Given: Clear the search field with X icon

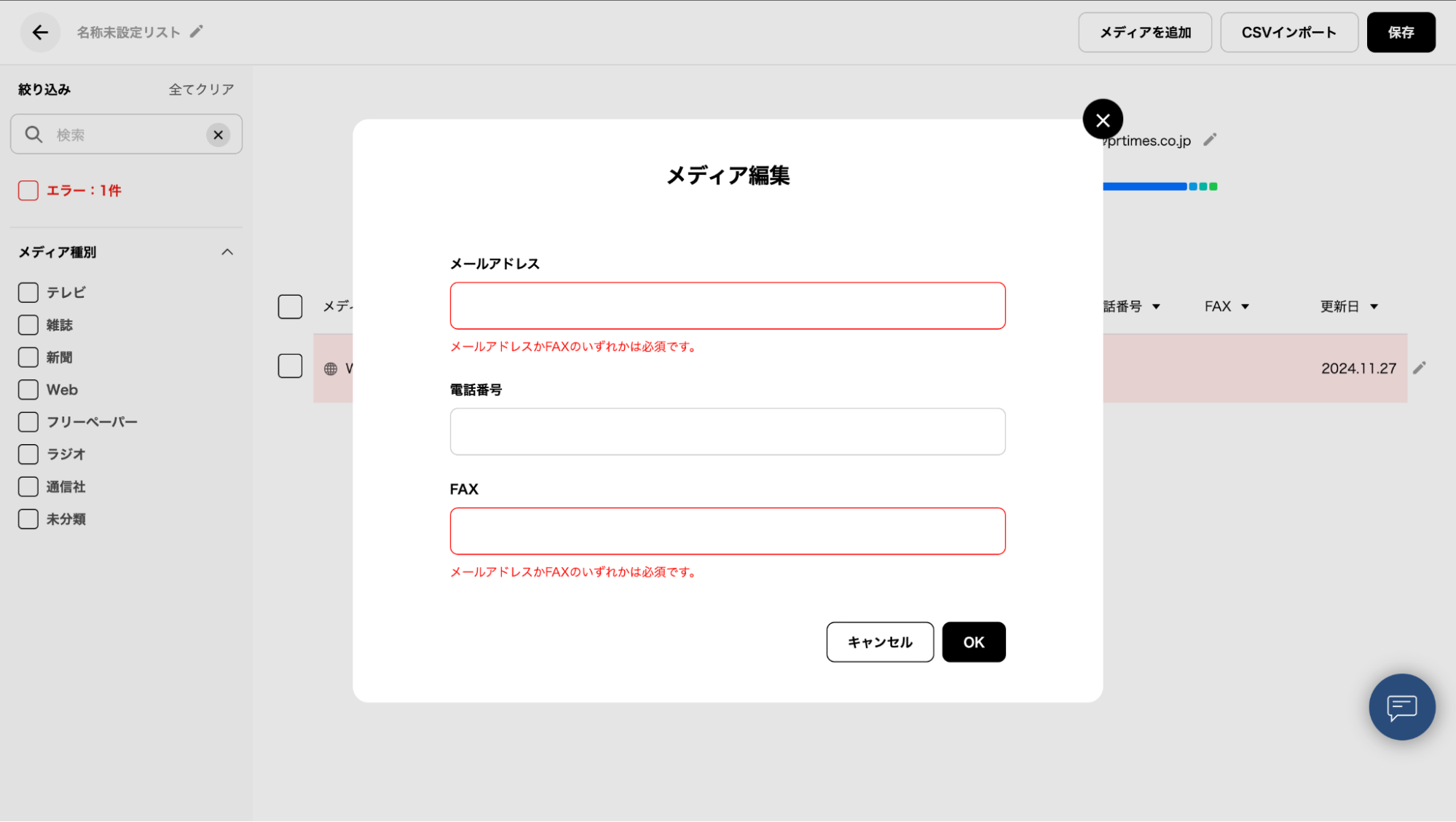Looking at the screenshot, I should coord(218,135).
